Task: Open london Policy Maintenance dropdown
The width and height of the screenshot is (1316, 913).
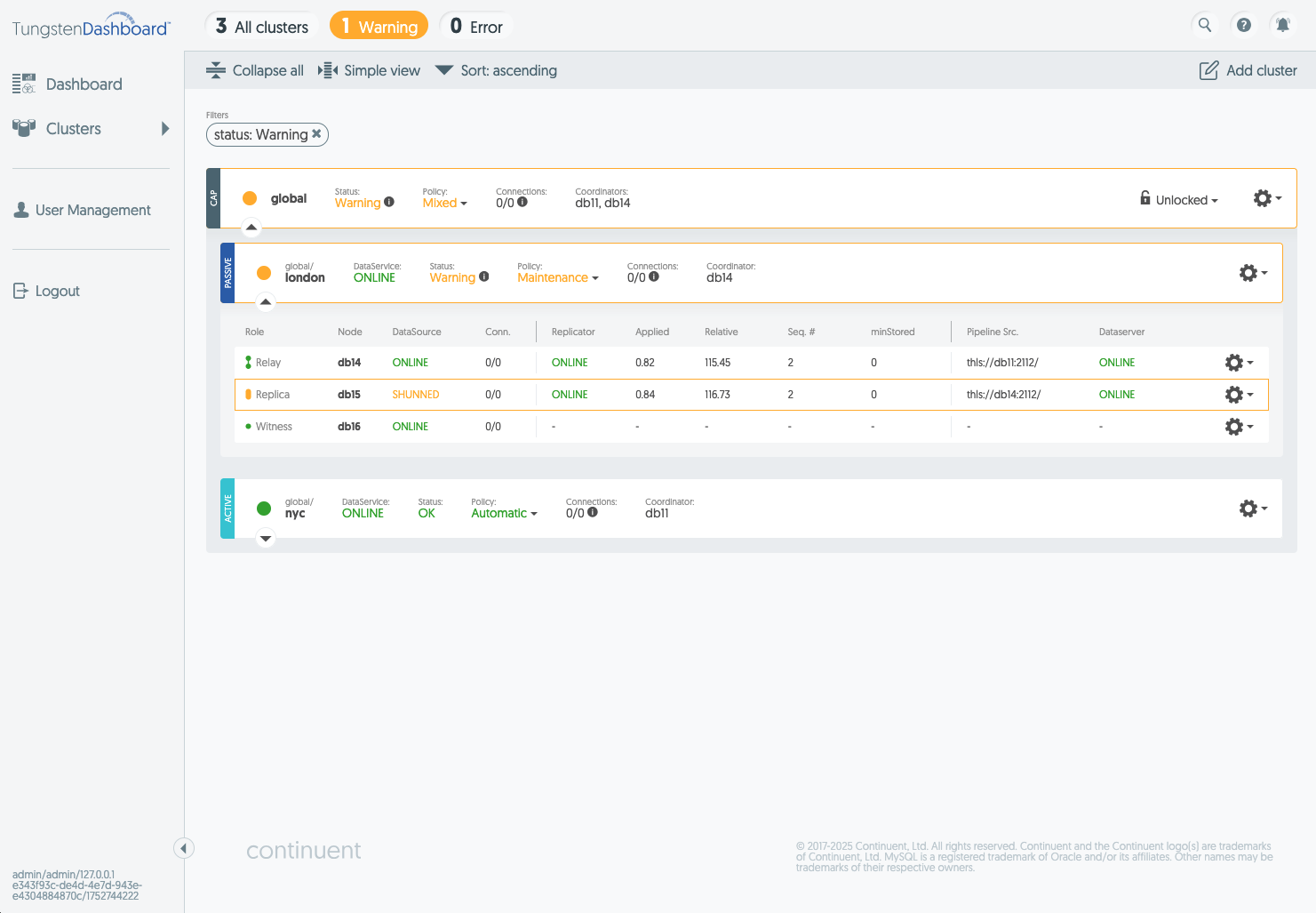Action: [x=558, y=277]
